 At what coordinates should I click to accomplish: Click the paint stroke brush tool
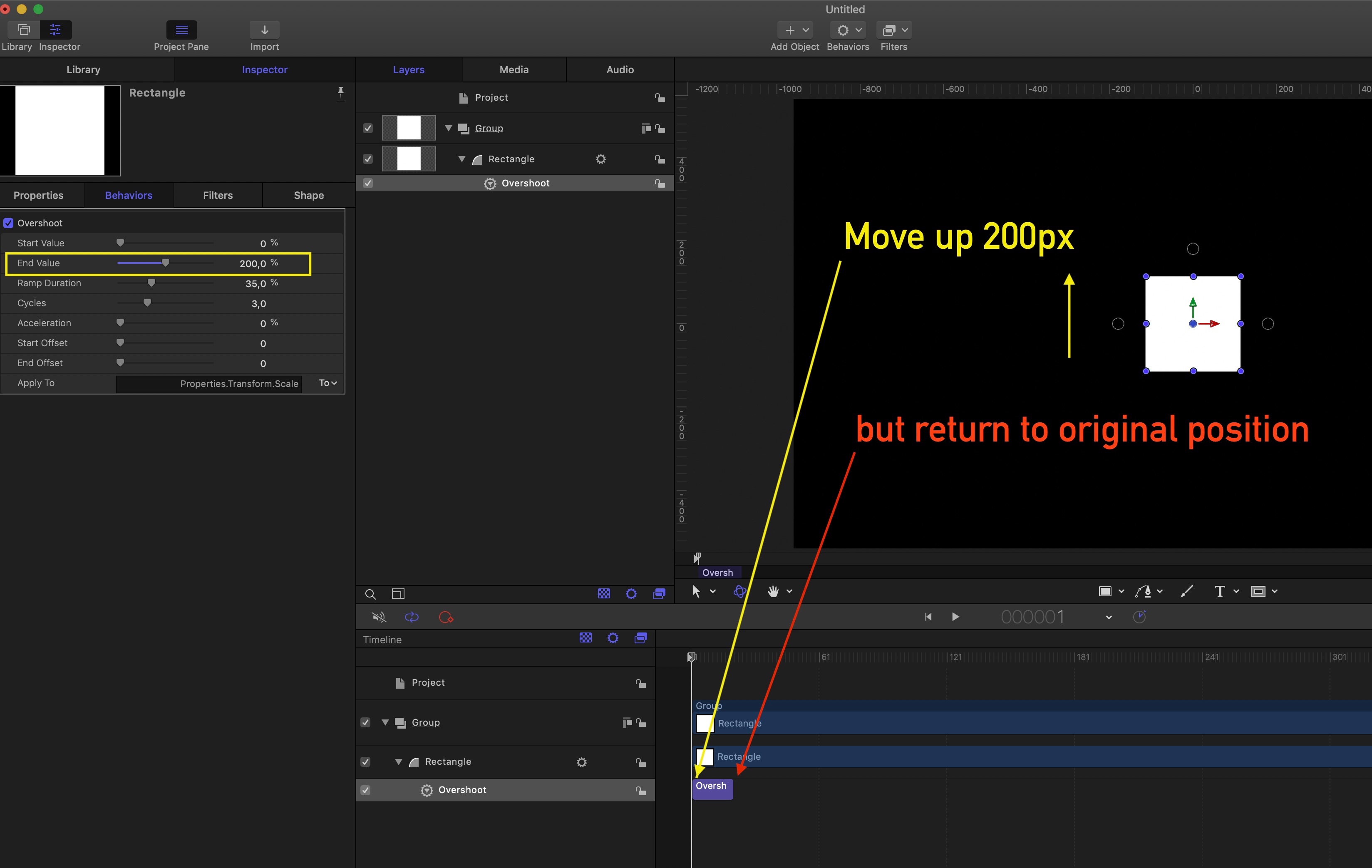(1187, 592)
